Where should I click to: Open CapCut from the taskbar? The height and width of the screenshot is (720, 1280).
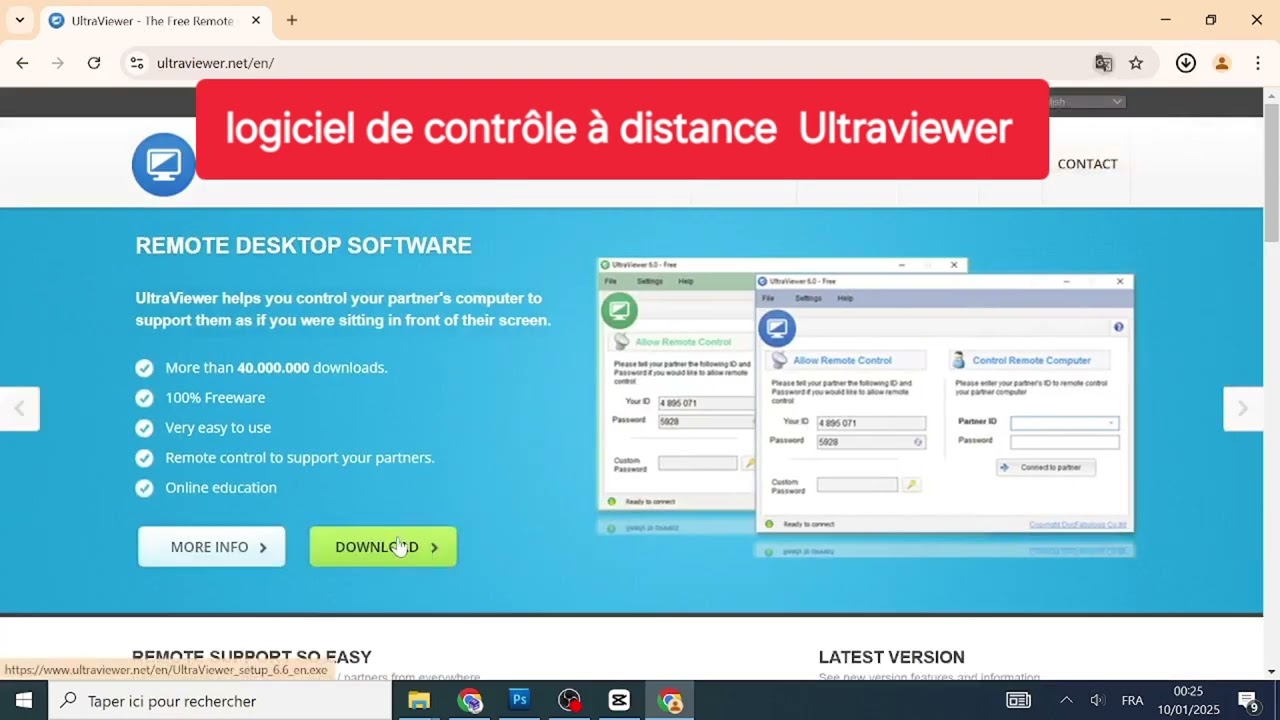[x=619, y=700]
